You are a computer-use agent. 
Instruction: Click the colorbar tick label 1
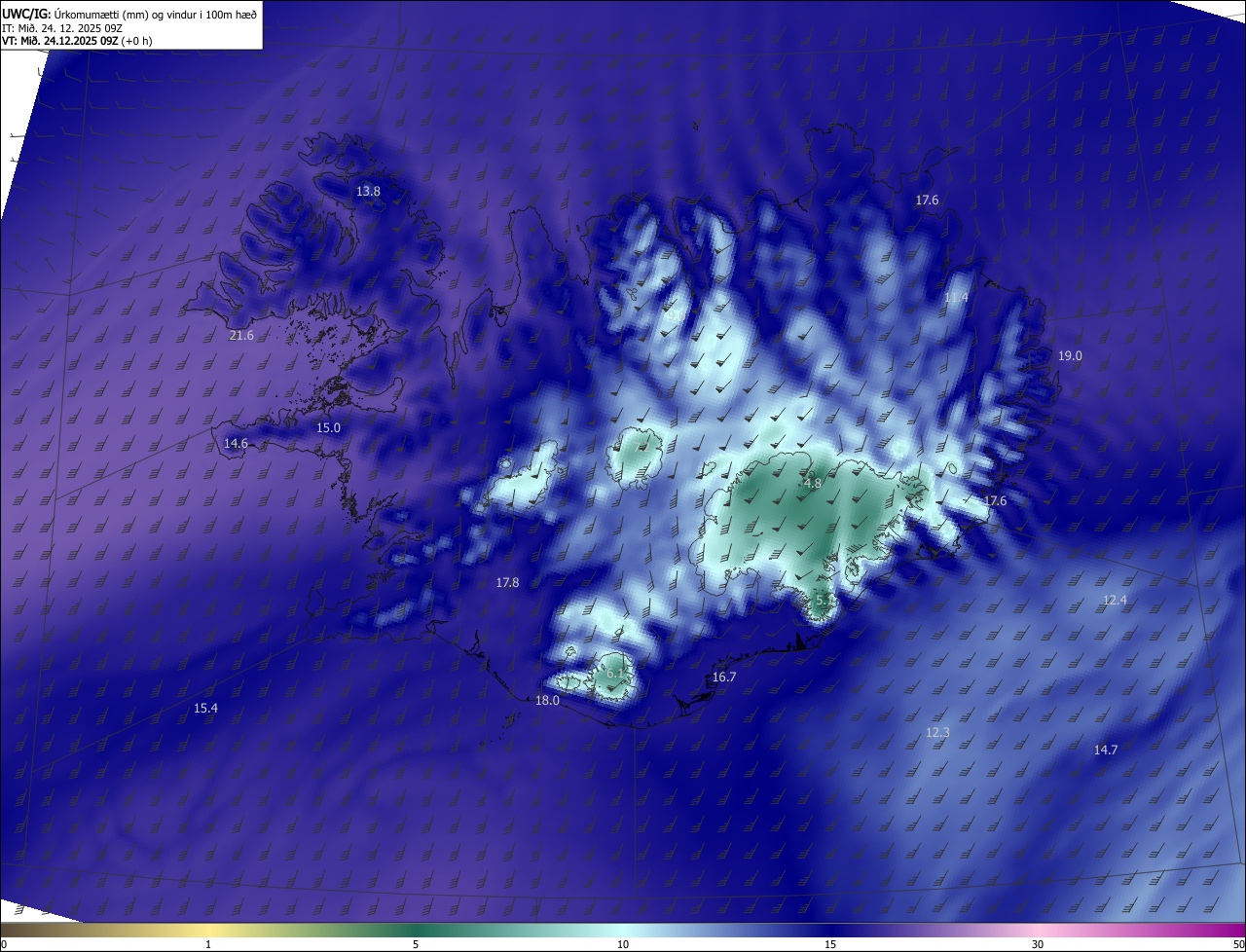coord(208,944)
